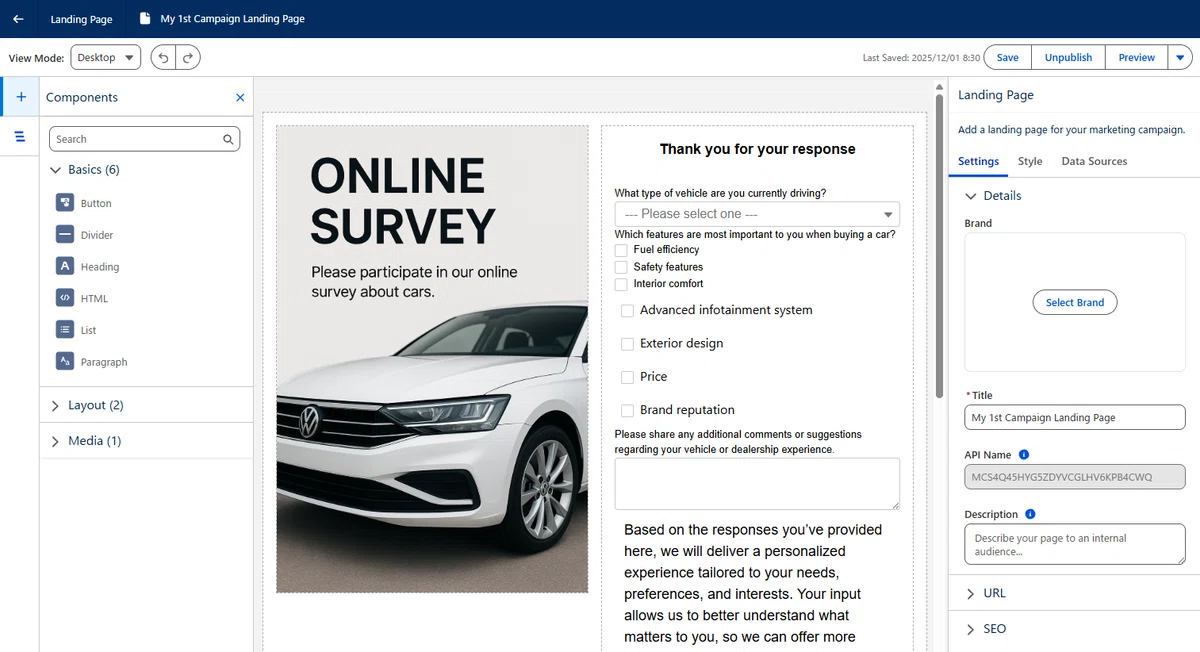
Task: Select the Online Survey car image
Action: [432, 358]
